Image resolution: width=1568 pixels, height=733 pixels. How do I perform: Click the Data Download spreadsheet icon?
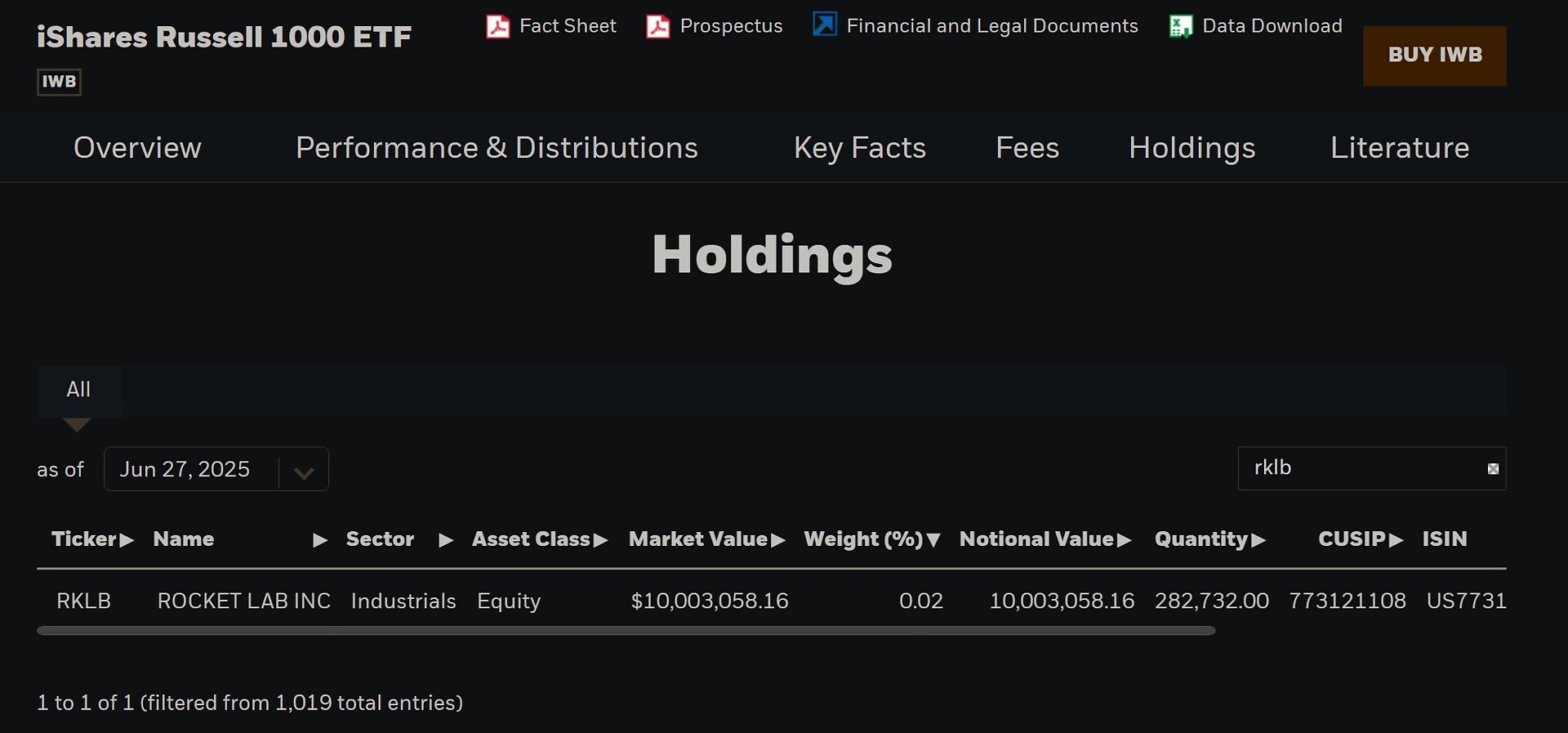point(1180,27)
